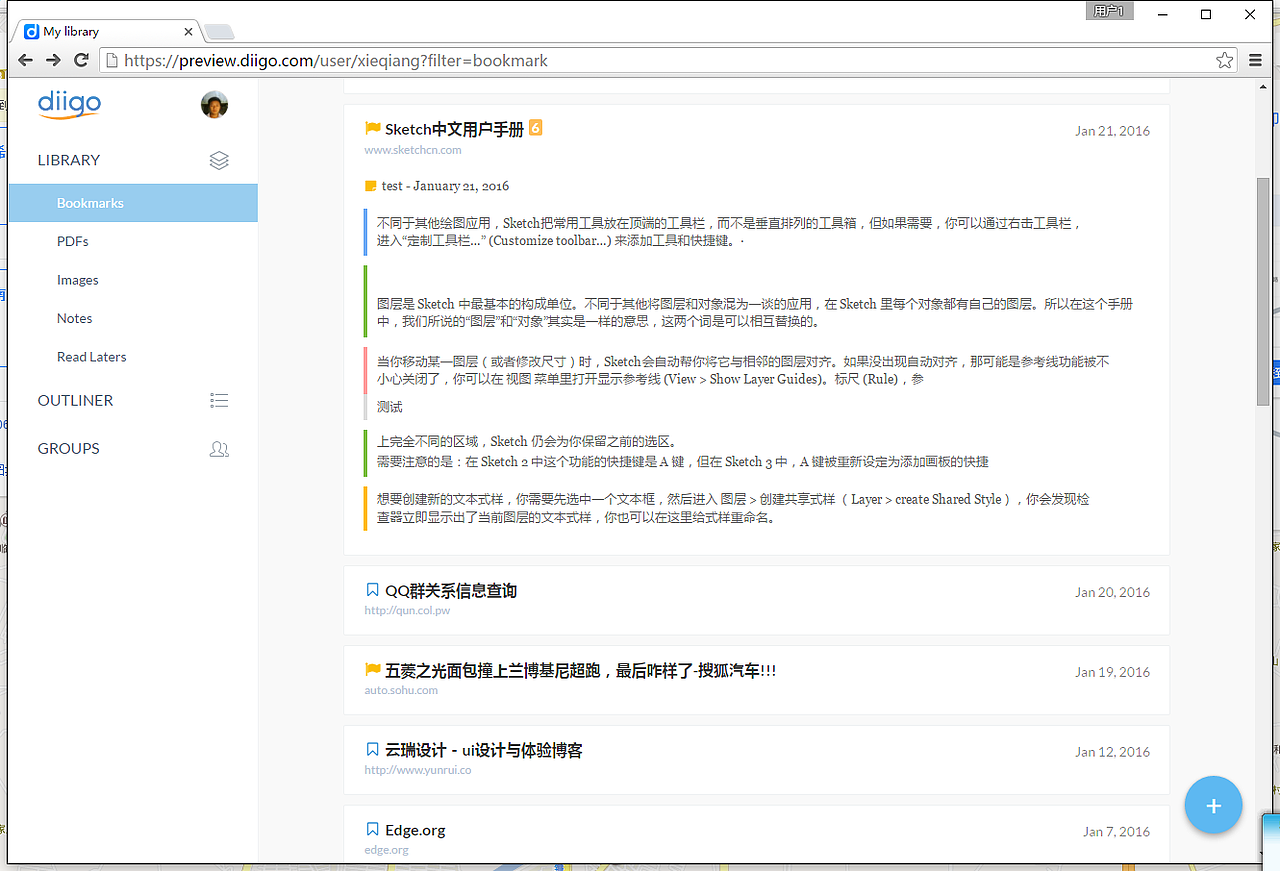Click the Jan 19, 2016 date
1280x871 pixels.
pos(1112,672)
